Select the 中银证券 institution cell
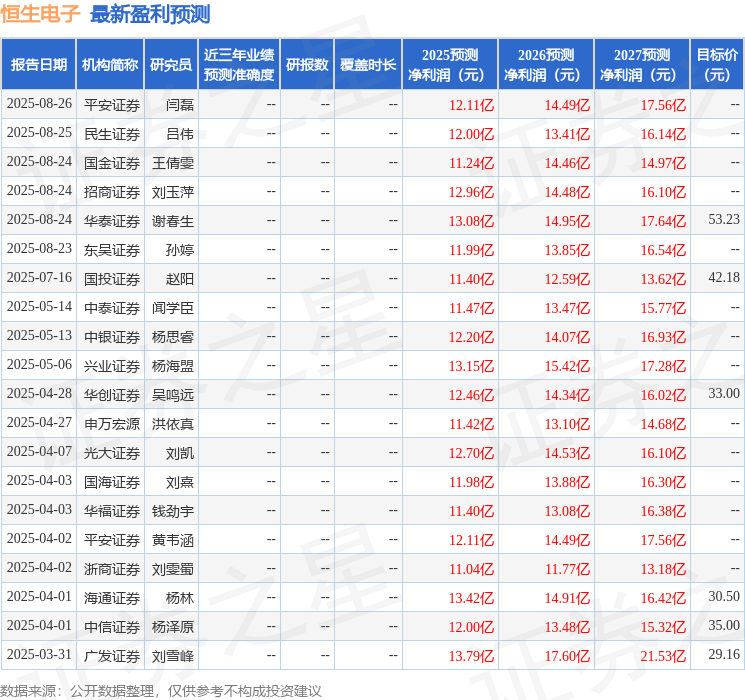Image resolution: width=745 pixels, height=700 pixels. point(112,337)
